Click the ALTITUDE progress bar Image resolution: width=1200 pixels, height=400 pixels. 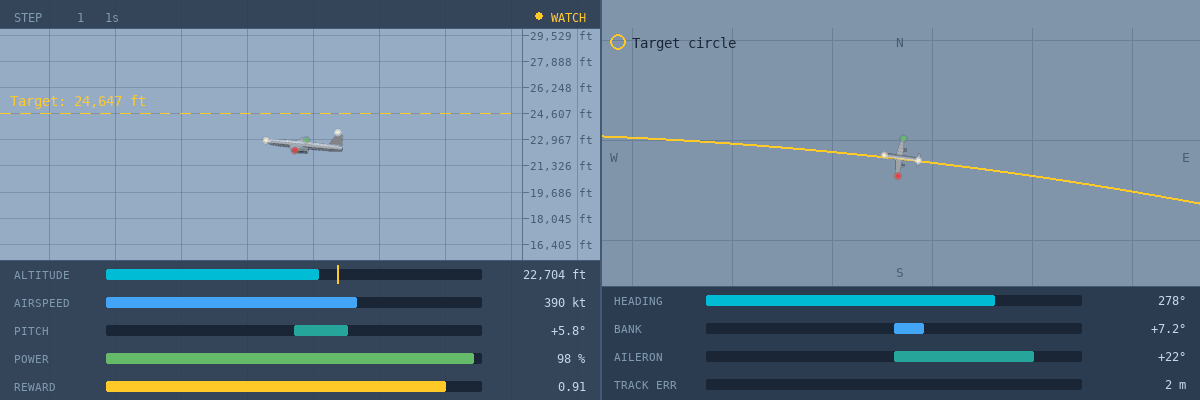[294, 274]
